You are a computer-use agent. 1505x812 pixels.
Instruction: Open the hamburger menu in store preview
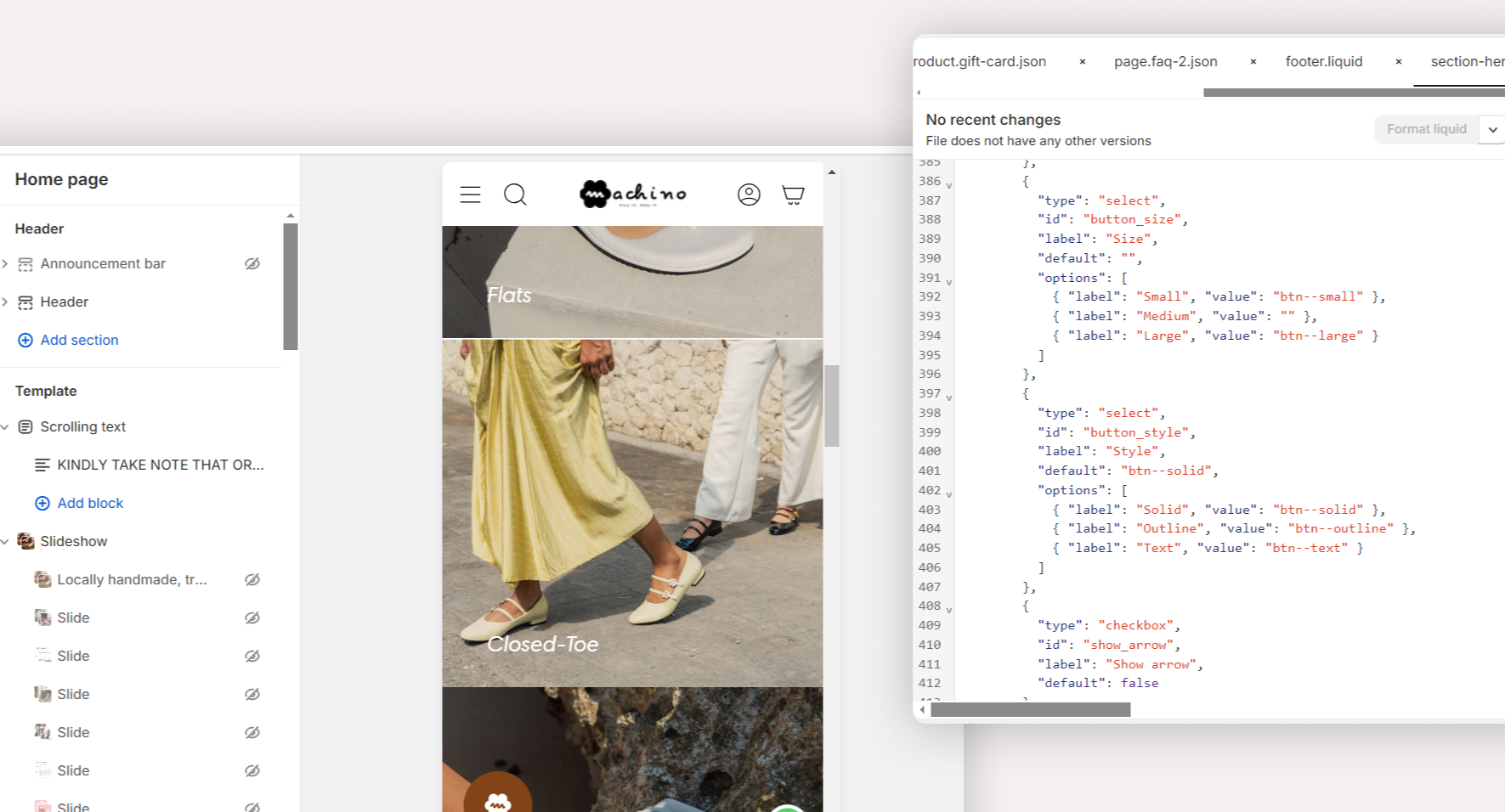(x=470, y=195)
